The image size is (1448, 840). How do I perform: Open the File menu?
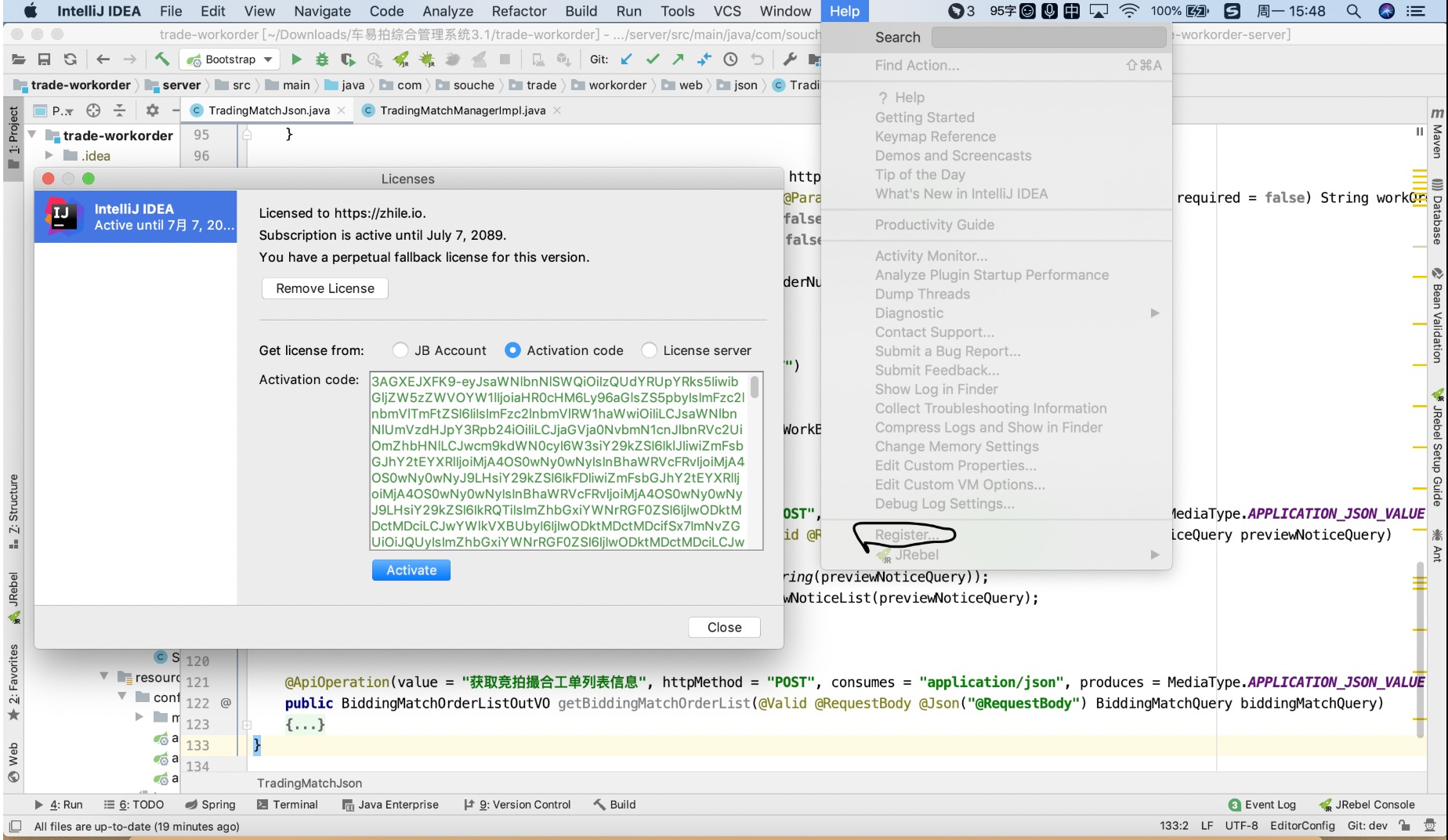tap(171, 11)
